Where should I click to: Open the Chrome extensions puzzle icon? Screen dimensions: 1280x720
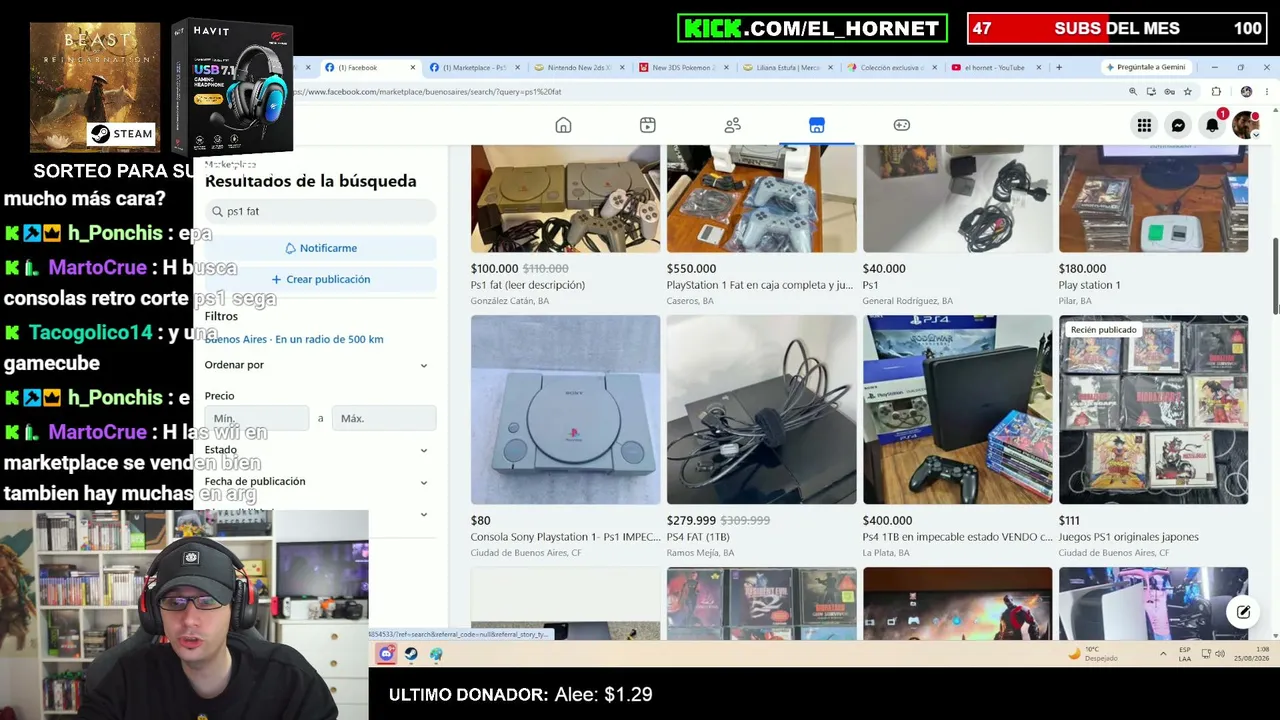pos(1216,92)
